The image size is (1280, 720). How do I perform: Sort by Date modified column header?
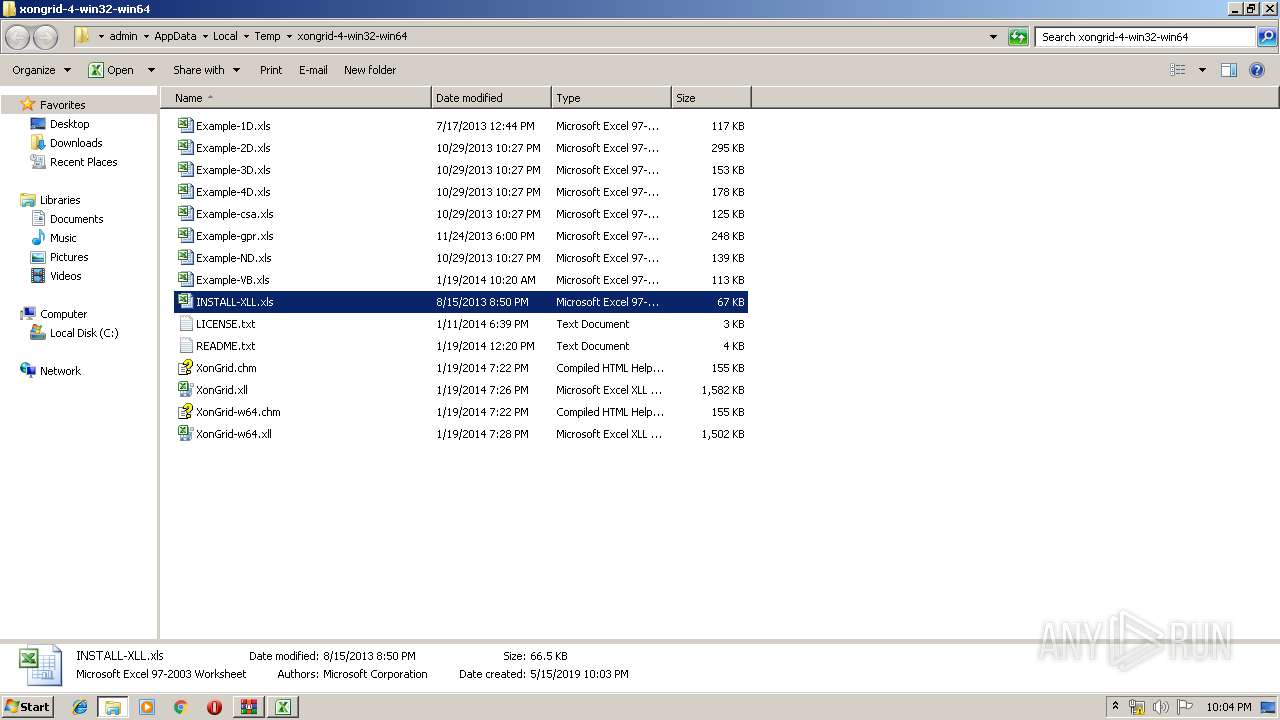(491, 98)
